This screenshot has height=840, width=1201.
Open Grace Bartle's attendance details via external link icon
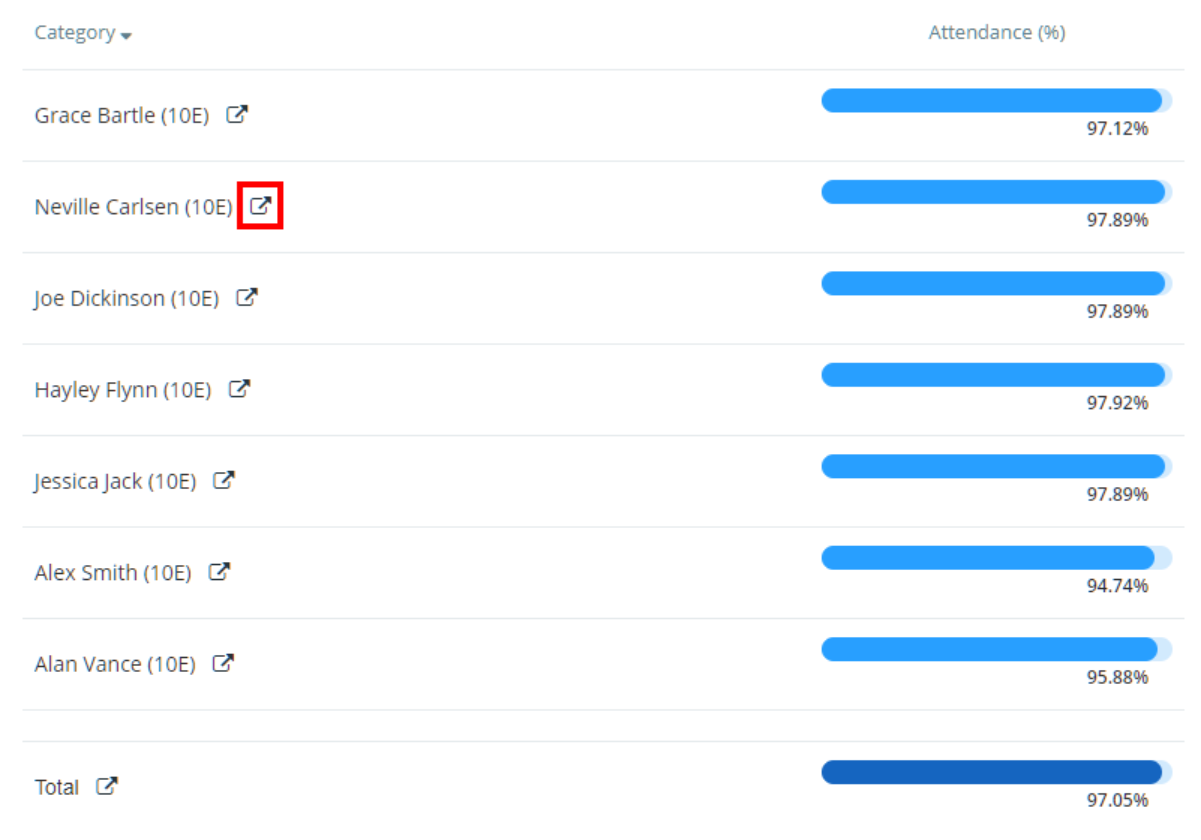(236, 113)
